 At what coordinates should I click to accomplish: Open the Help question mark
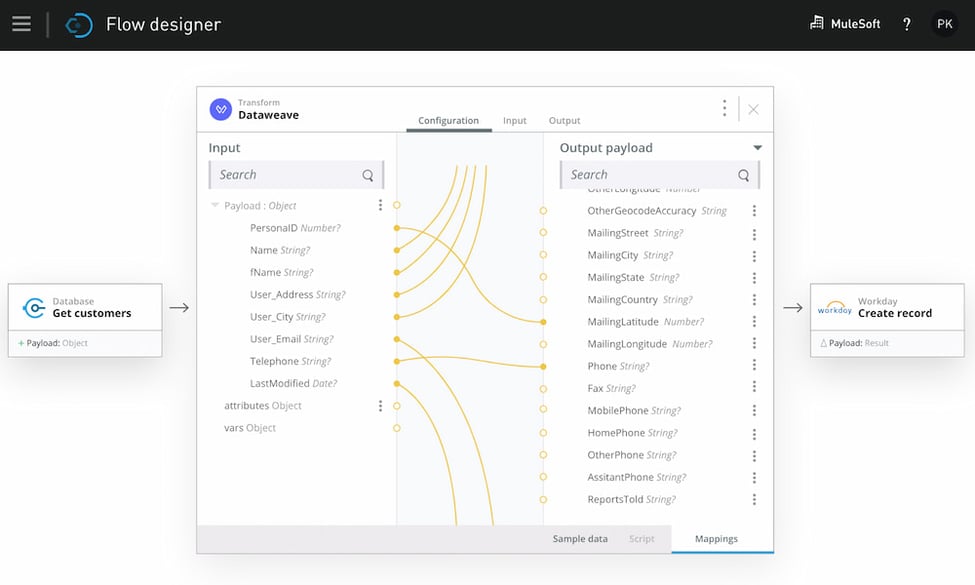click(906, 24)
